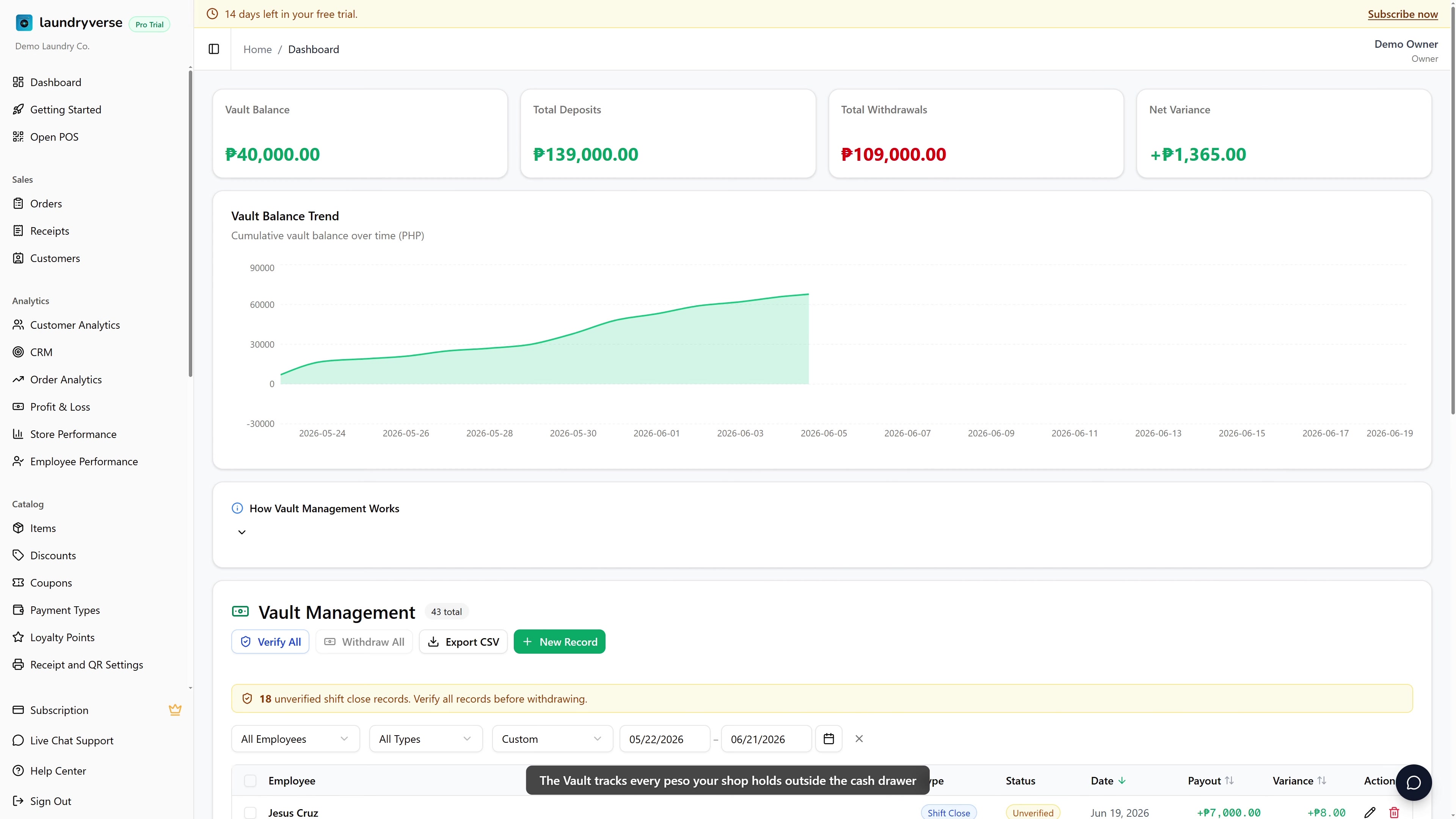Delete Jesus Cruz record trash icon
Image resolution: width=1456 pixels, height=819 pixels.
pos(1395,812)
